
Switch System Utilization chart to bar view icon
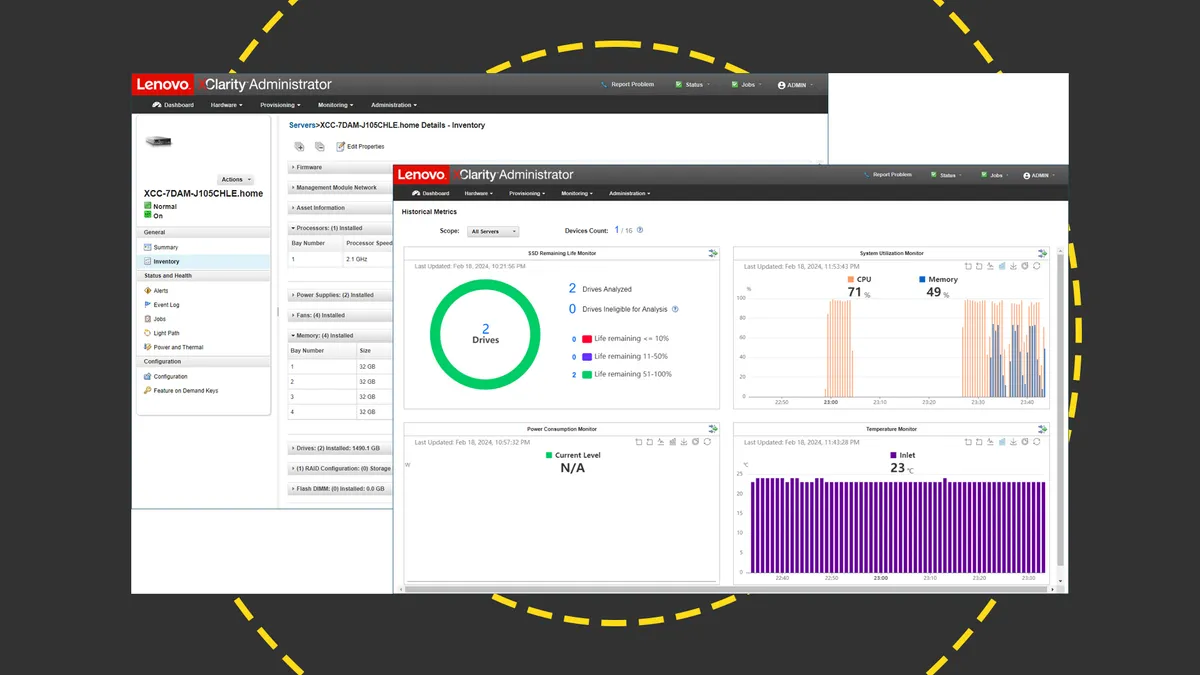pos(1003,267)
